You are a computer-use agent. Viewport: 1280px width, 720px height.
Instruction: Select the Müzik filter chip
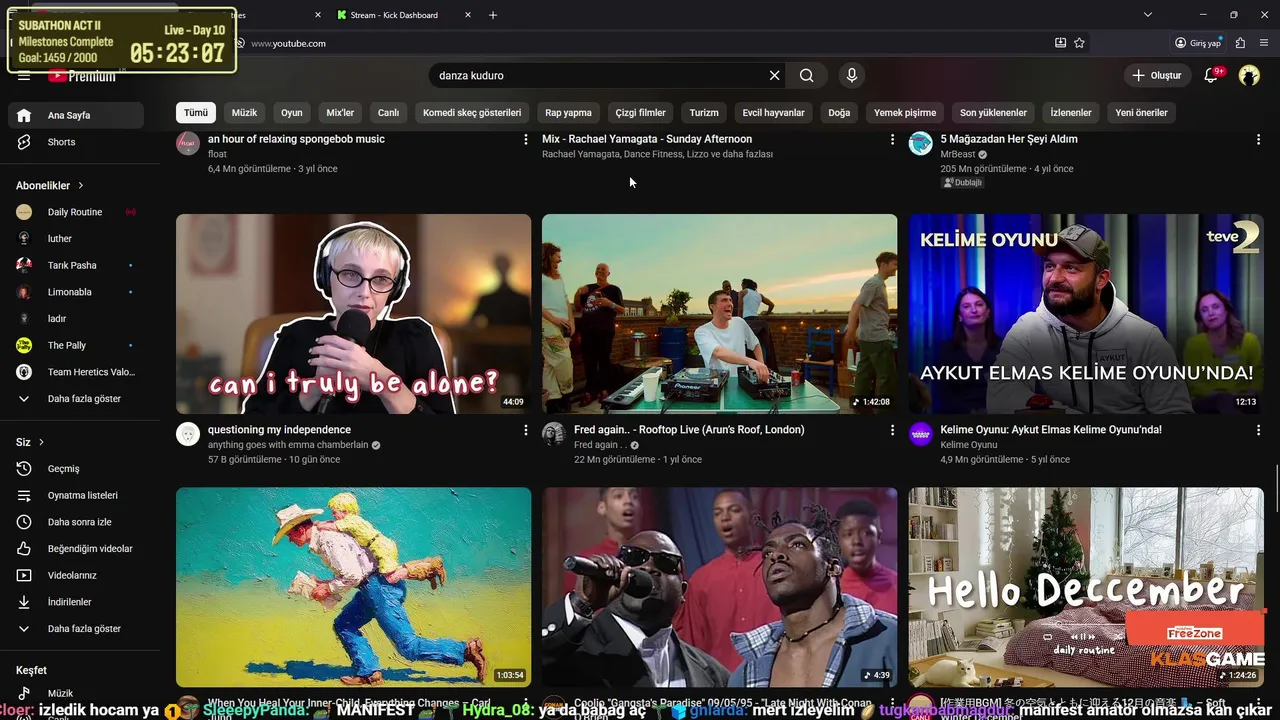tap(244, 113)
